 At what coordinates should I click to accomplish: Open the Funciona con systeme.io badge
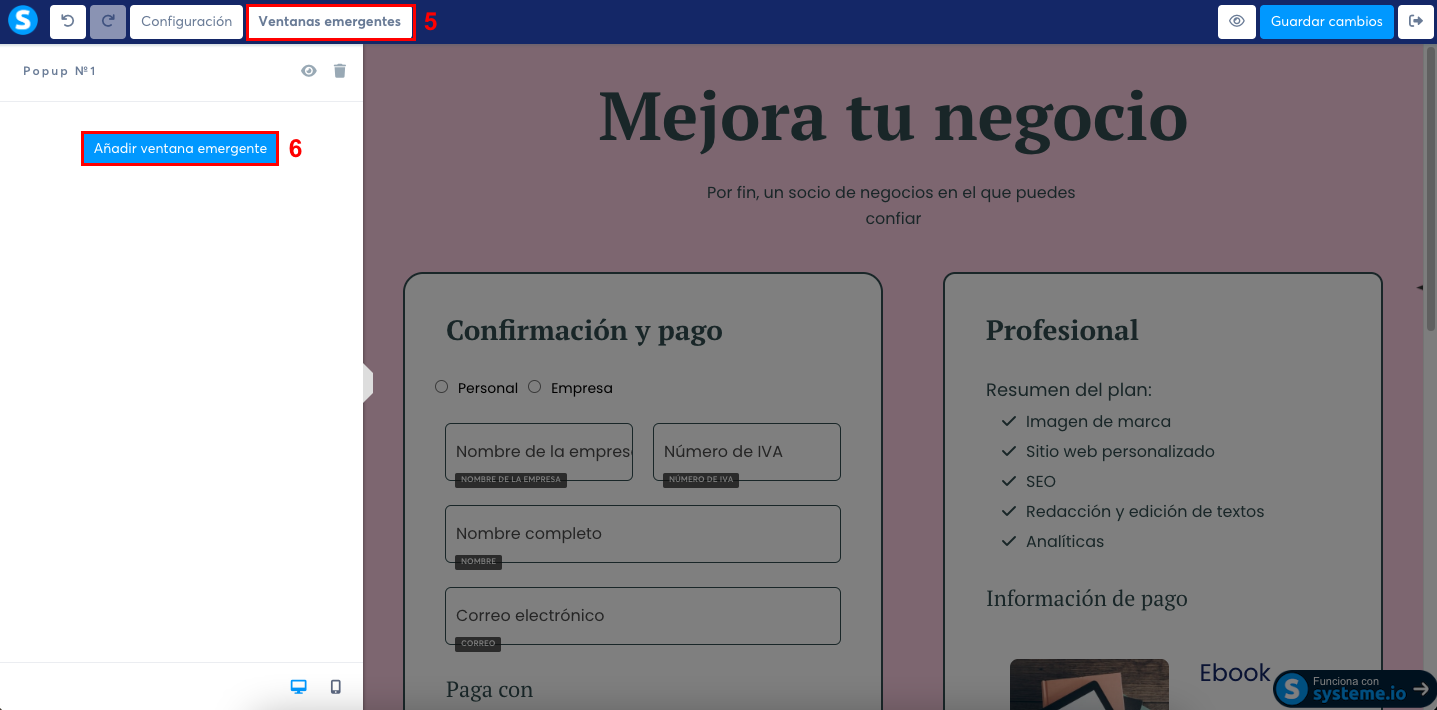tap(1355, 688)
